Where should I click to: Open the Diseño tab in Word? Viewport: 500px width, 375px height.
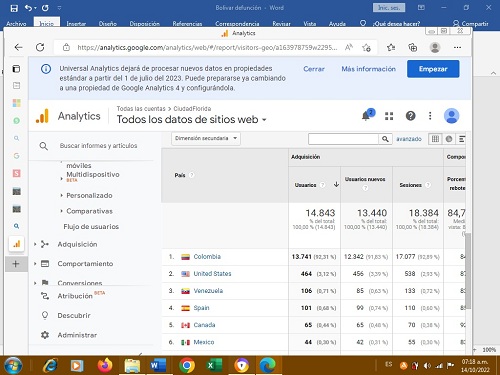pyautogui.click(x=108, y=24)
